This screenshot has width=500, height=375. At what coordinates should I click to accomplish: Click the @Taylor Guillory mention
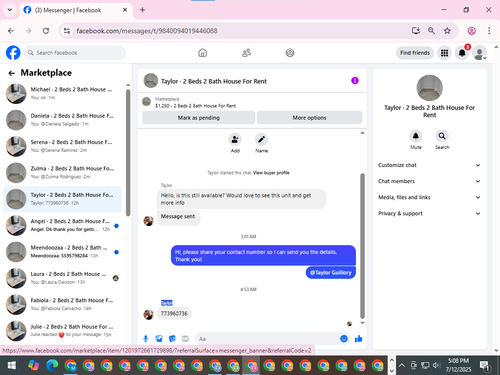331,272
